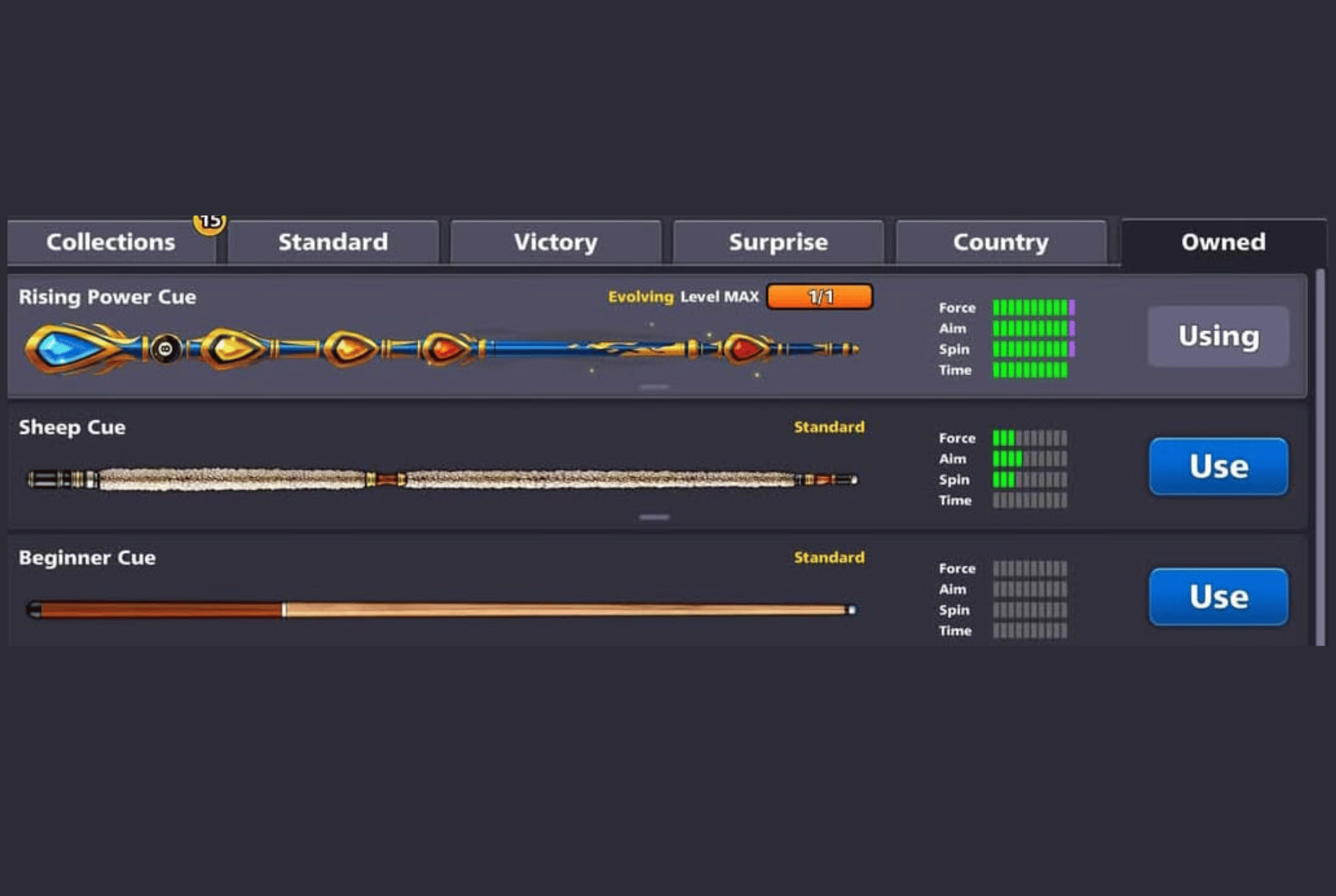The height and width of the screenshot is (896, 1336).
Task: Click Sheep Cue Spin stat bar
Action: (x=1030, y=479)
